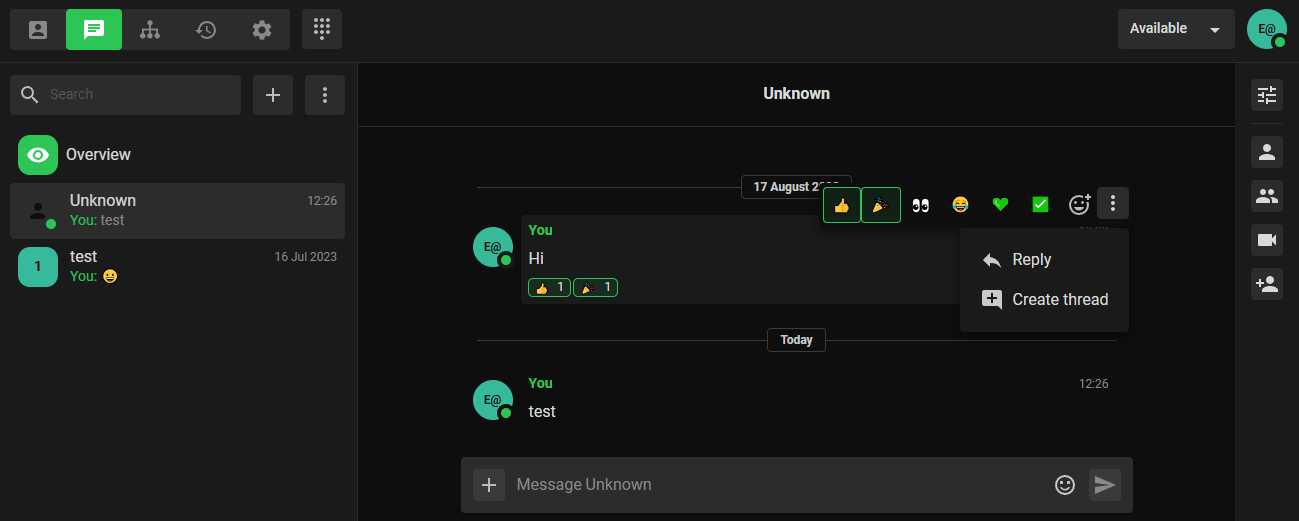The width and height of the screenshot is (1299, 521).
Task: Open the contacts tab icon
Action: click(38, 29)
